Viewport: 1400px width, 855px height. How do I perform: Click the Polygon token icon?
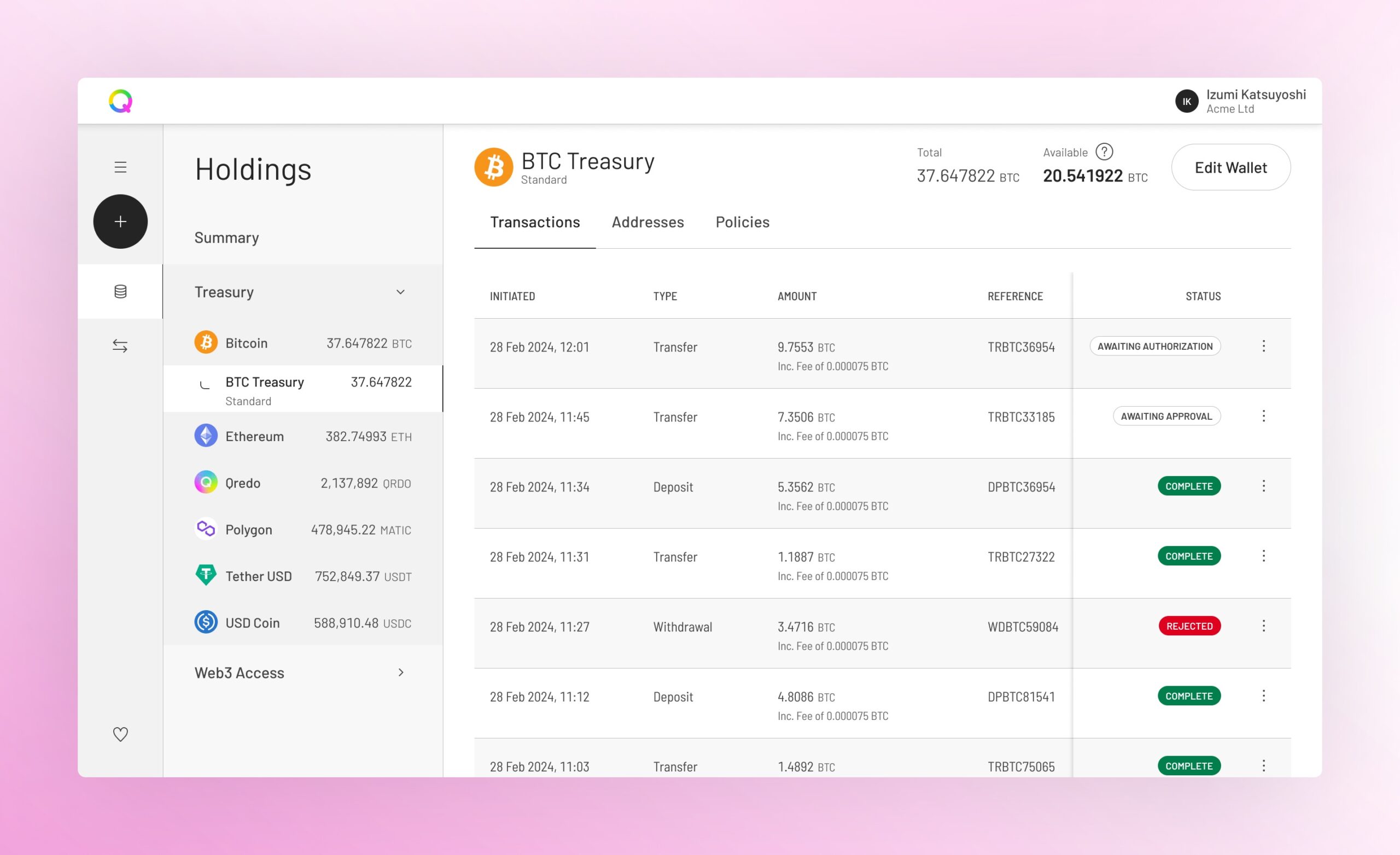(206, 529)
